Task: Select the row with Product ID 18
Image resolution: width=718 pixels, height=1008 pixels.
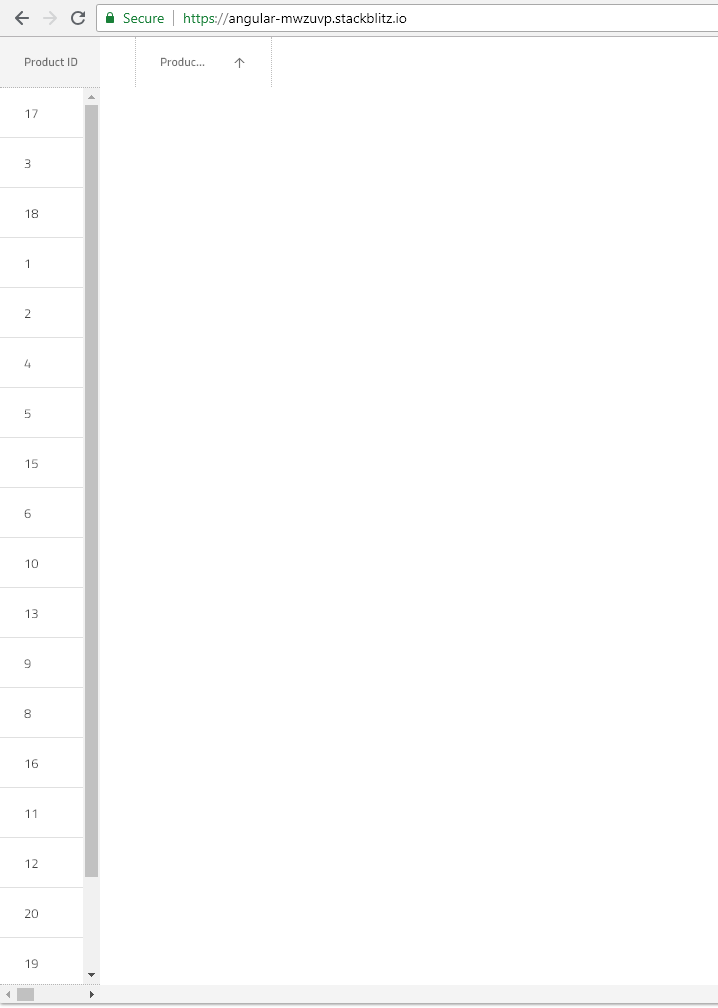Action: point(42,213)
